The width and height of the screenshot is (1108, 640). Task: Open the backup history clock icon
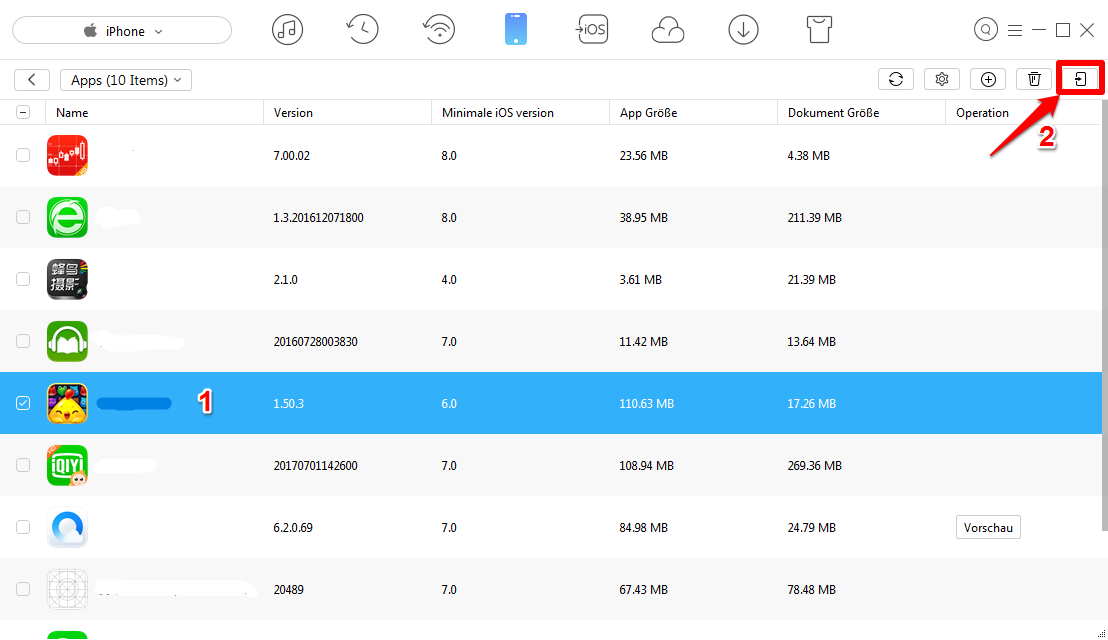coord(362,30)
